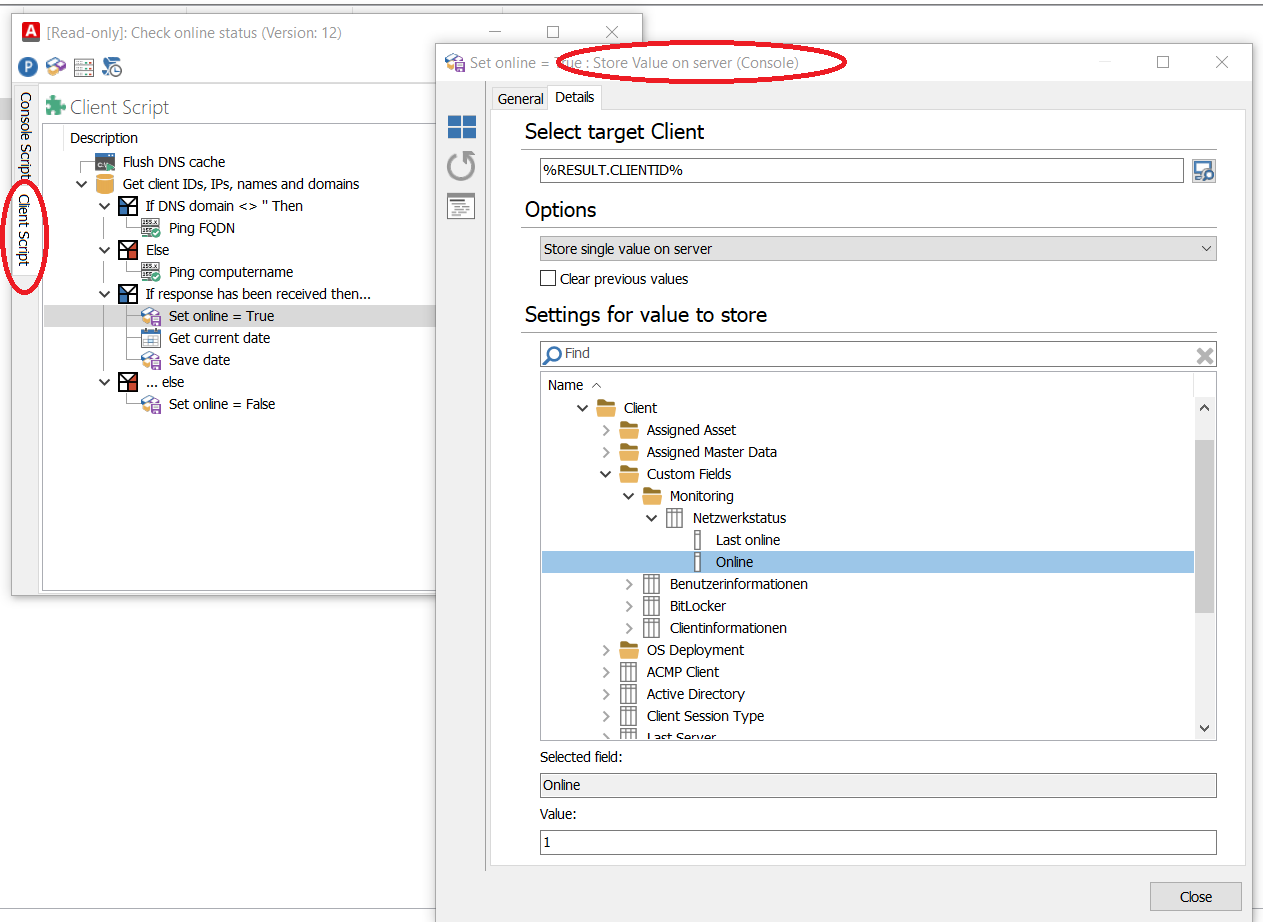Image resolution: width=1263 pixels, height=922 pixels.
Task: Click into the Value input field
Action: [878, 843]
